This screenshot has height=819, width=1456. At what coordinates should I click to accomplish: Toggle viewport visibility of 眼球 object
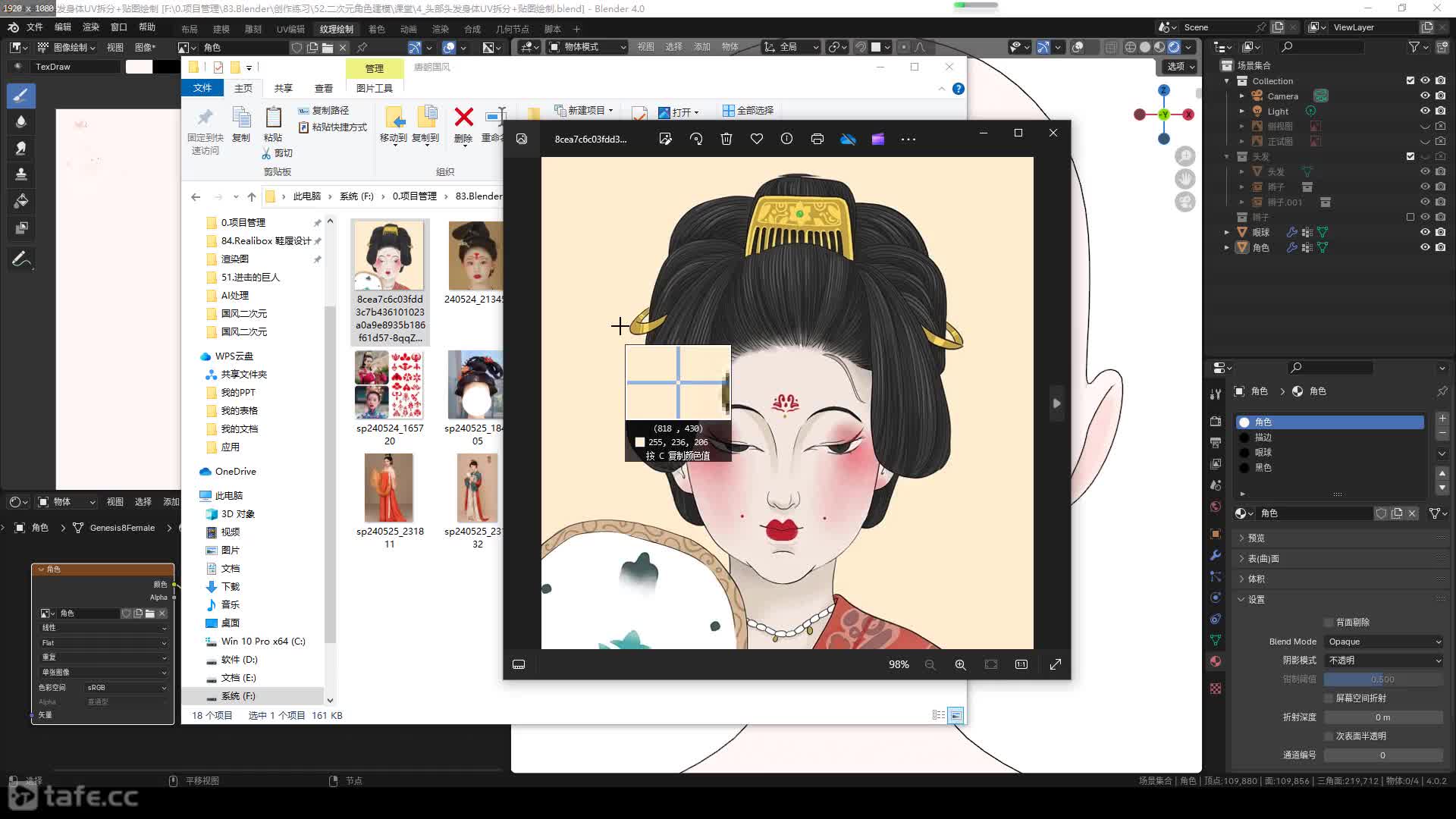pos(1425,233)
